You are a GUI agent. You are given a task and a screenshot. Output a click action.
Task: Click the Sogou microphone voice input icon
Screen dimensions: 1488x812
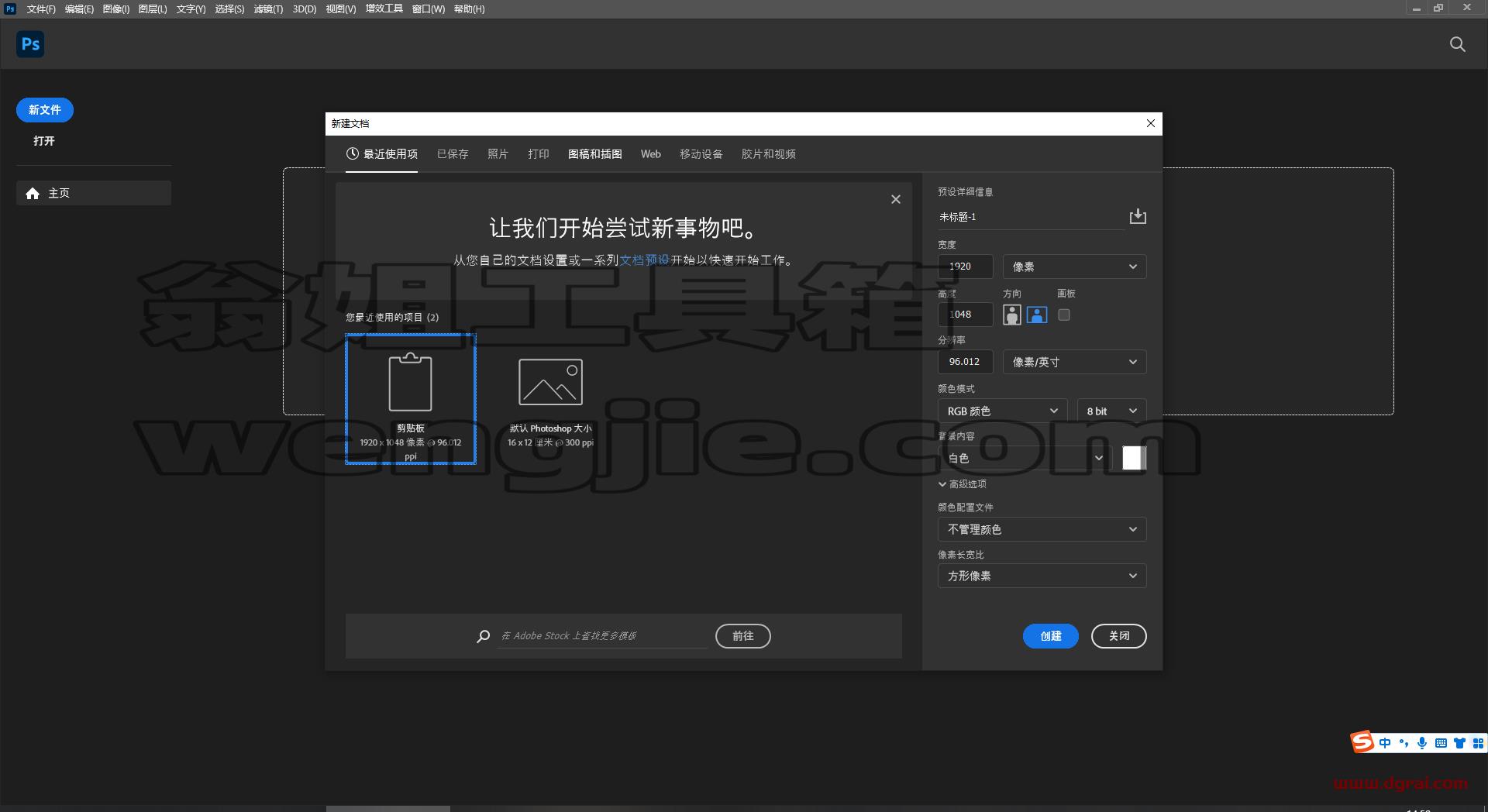tap(1422, 743)
